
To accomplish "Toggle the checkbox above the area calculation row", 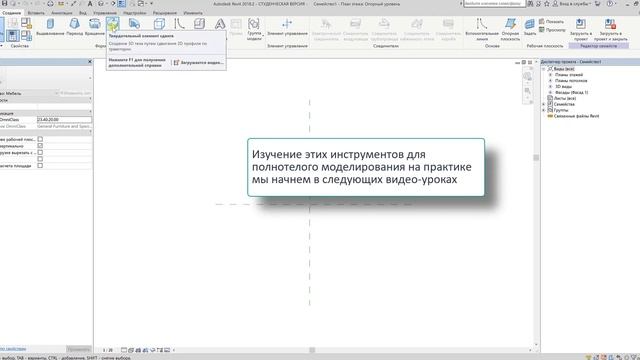I will [40, 159].
